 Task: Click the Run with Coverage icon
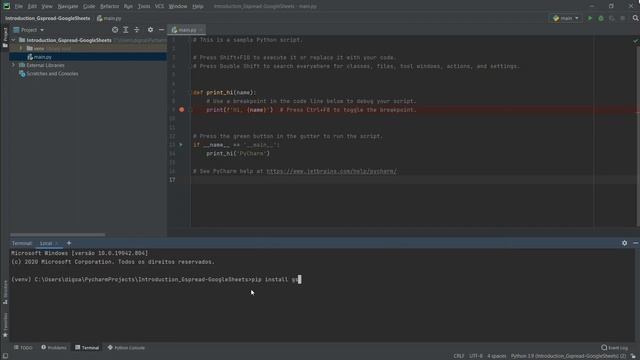611,18
